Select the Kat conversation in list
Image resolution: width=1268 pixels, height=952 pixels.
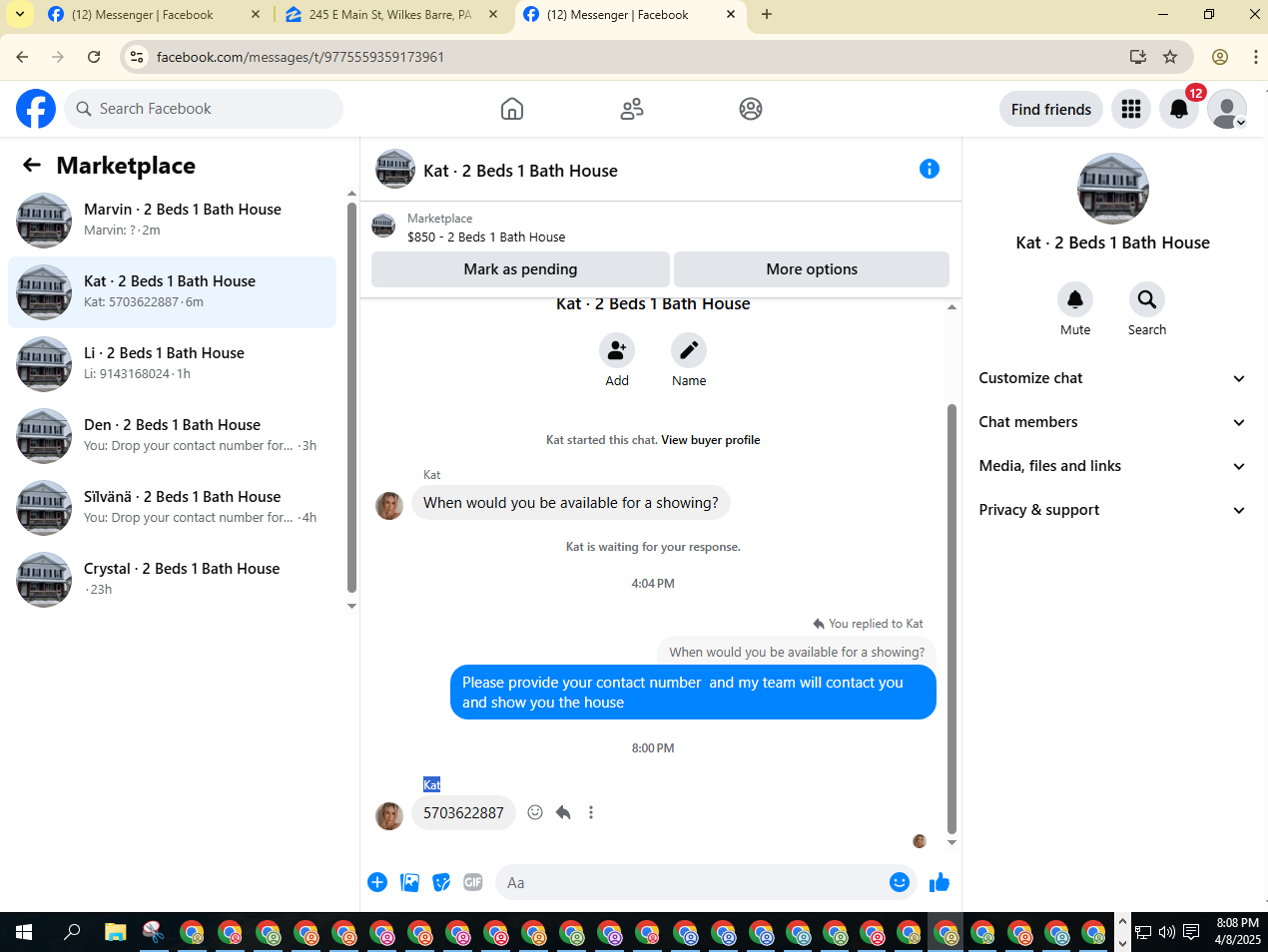point(173,292)
